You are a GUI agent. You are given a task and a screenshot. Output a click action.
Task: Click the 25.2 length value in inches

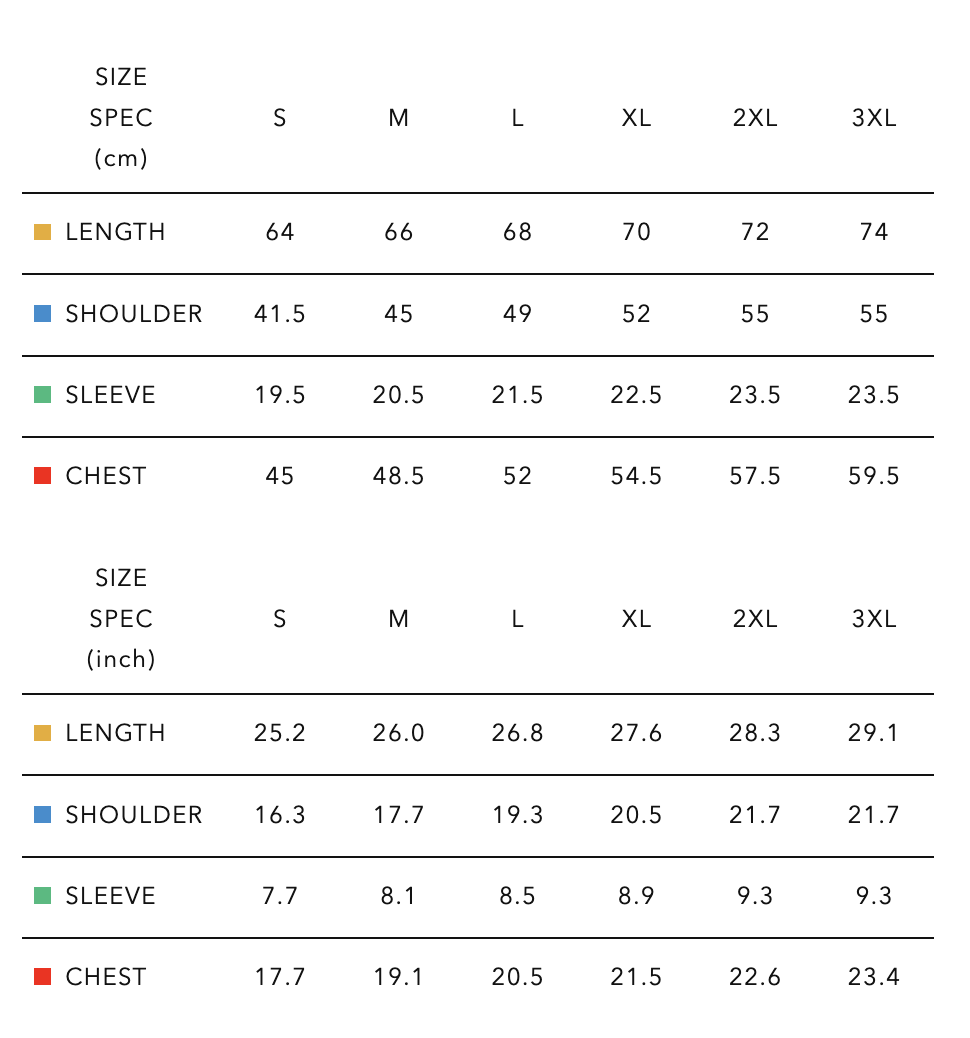(280, 733)
